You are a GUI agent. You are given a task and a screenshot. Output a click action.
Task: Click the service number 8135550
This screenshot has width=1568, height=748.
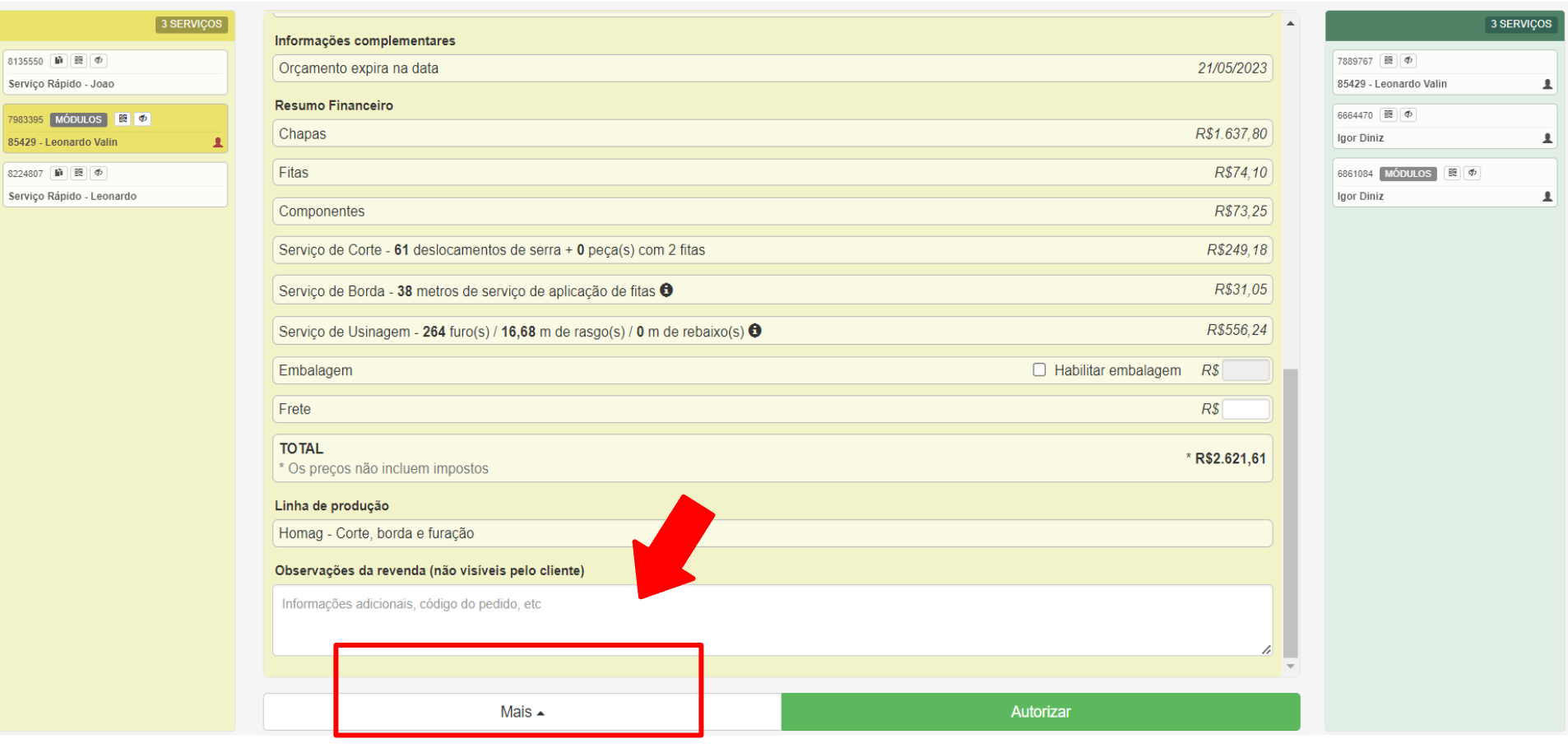26,61
